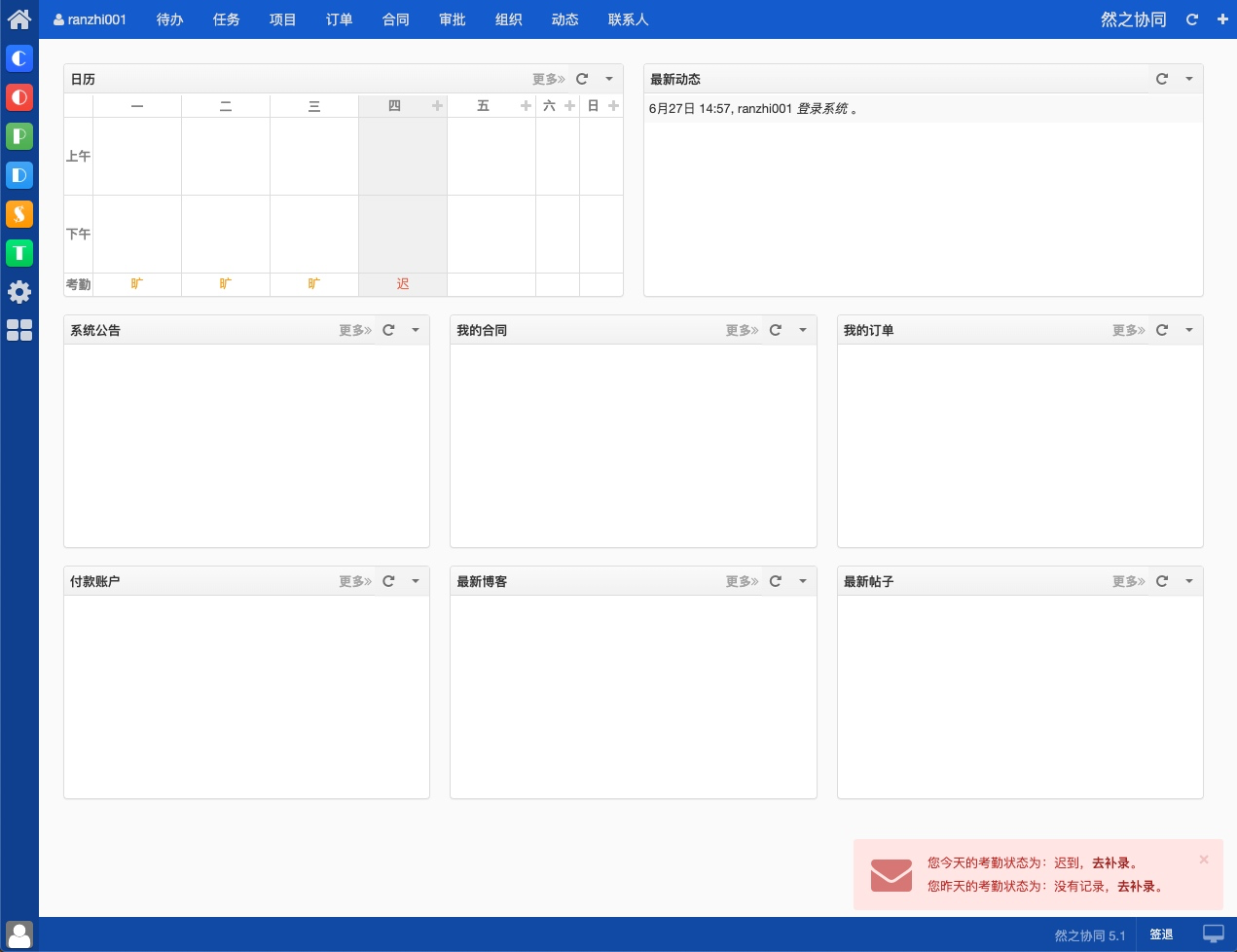Screen dimensions: 1237x952
Task: Click the 签退 sign-out button
Action: tap(1161, 934)
